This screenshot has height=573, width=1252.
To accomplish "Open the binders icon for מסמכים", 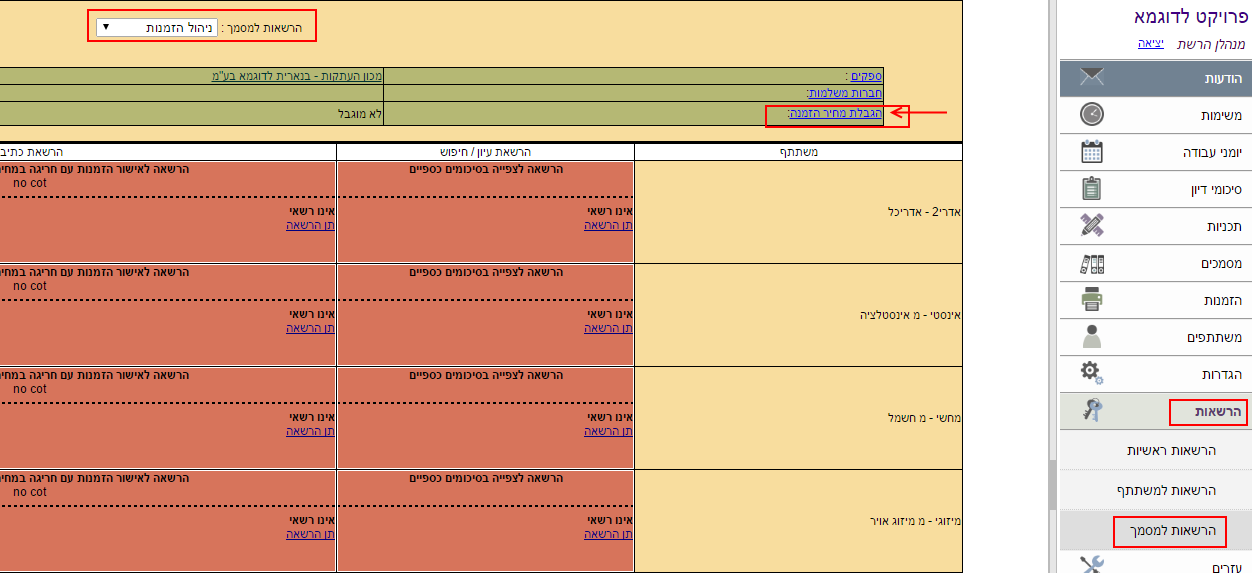I will click(1092, 263).
